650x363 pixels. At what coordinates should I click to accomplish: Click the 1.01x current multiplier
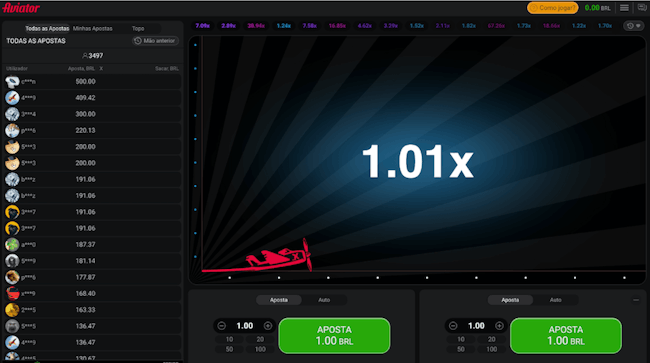(x=417, y=162)
